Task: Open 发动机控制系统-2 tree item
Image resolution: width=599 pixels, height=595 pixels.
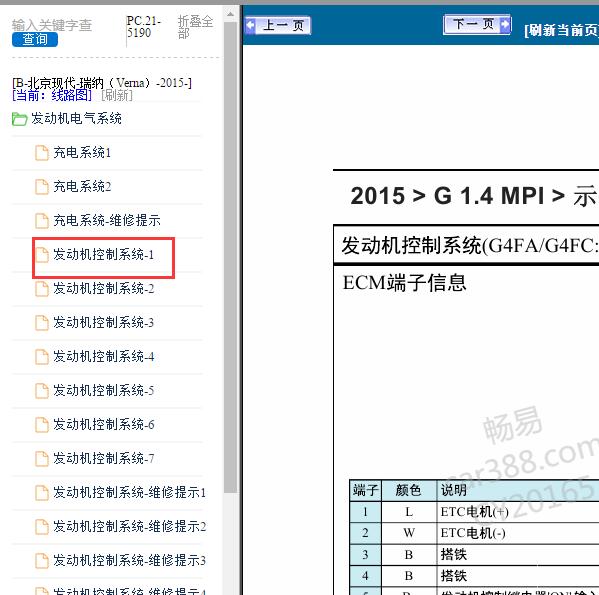Action: [104, 288]
